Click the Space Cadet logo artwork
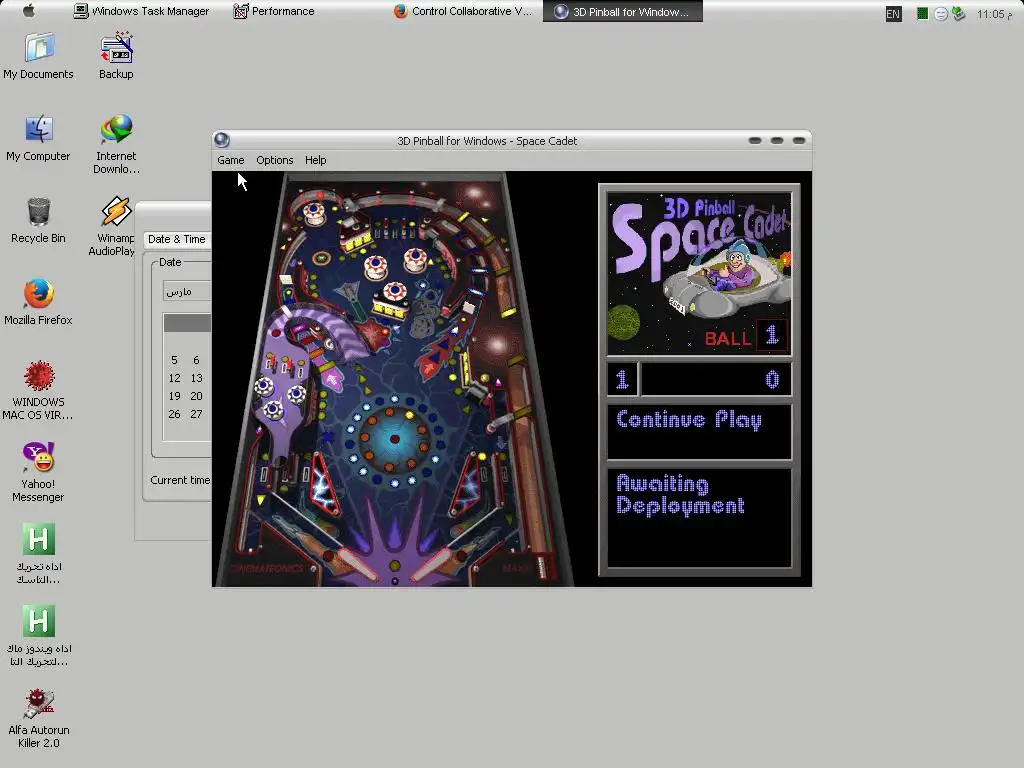Image resolution: width=1024 pixels, height=768 pixels. 699,274
